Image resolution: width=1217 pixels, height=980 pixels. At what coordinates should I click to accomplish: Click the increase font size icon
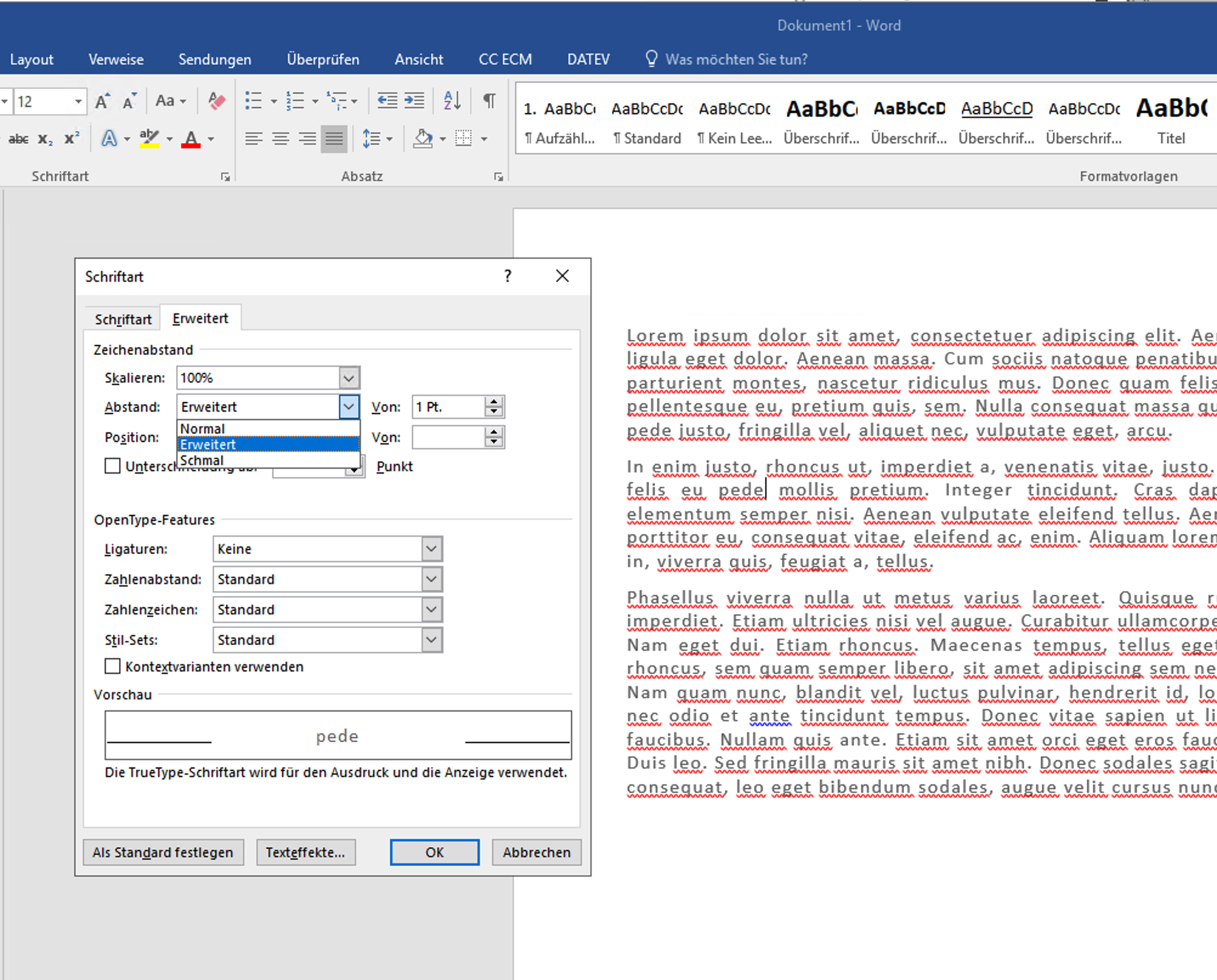[103, 101]
